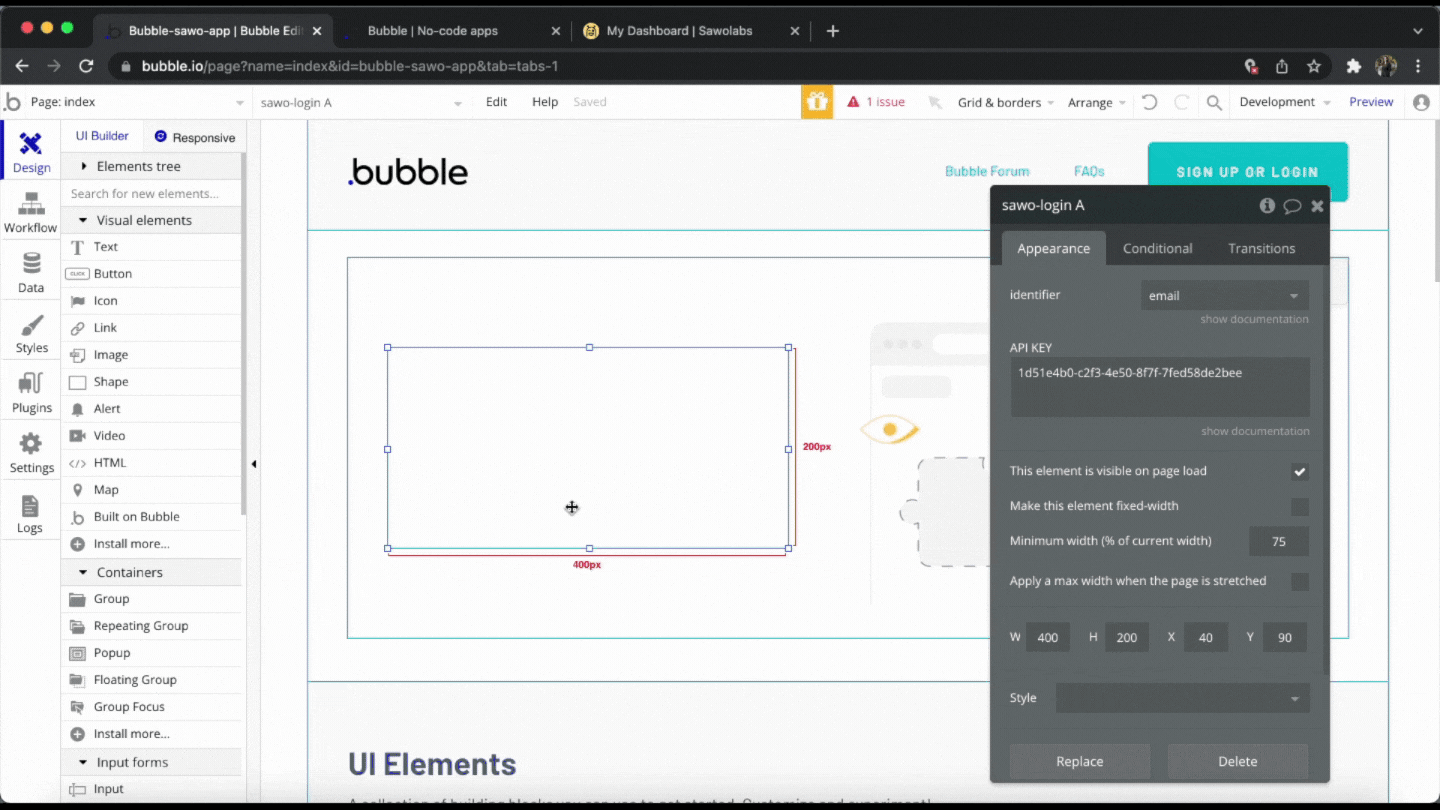The width and height of the screenshot is (1440, 810).
Task: Open the Page: index dropdown
Action: (x=137, y=102)
